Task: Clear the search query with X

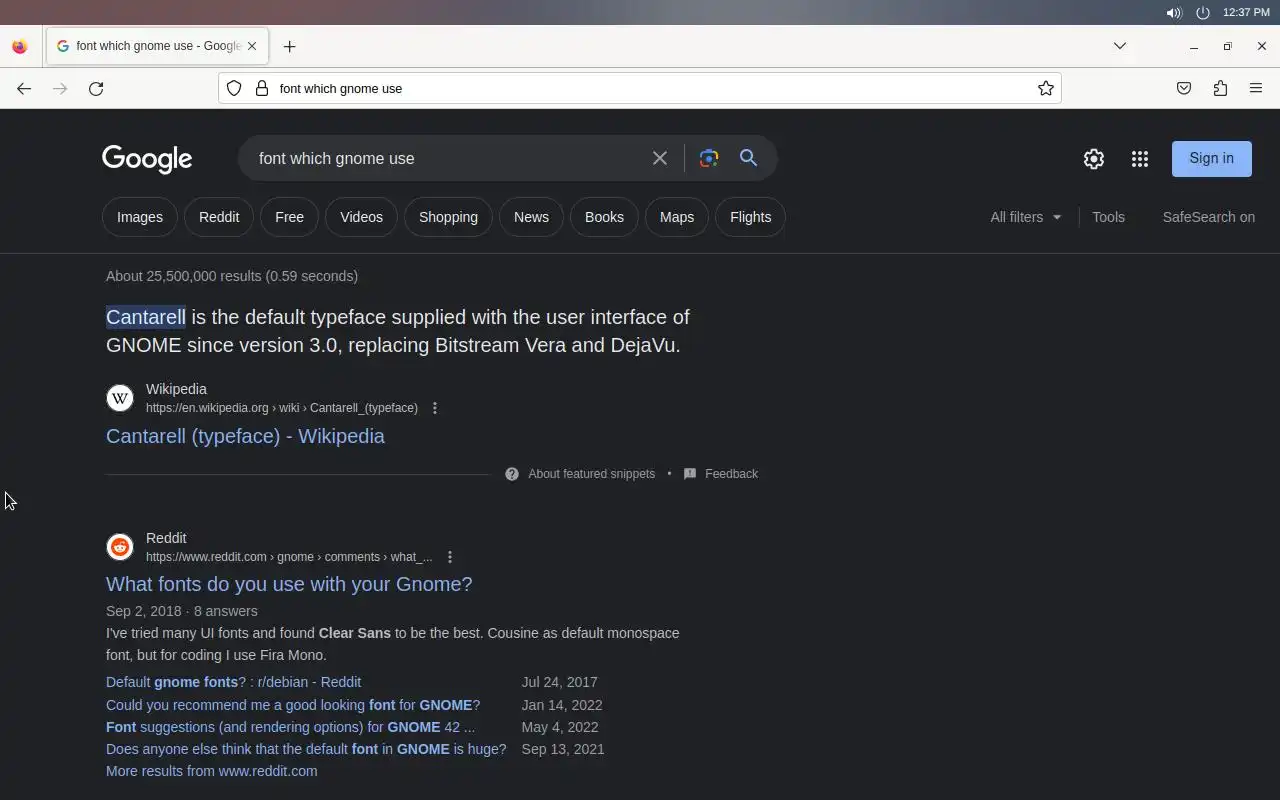Action: tap(660, 158)
